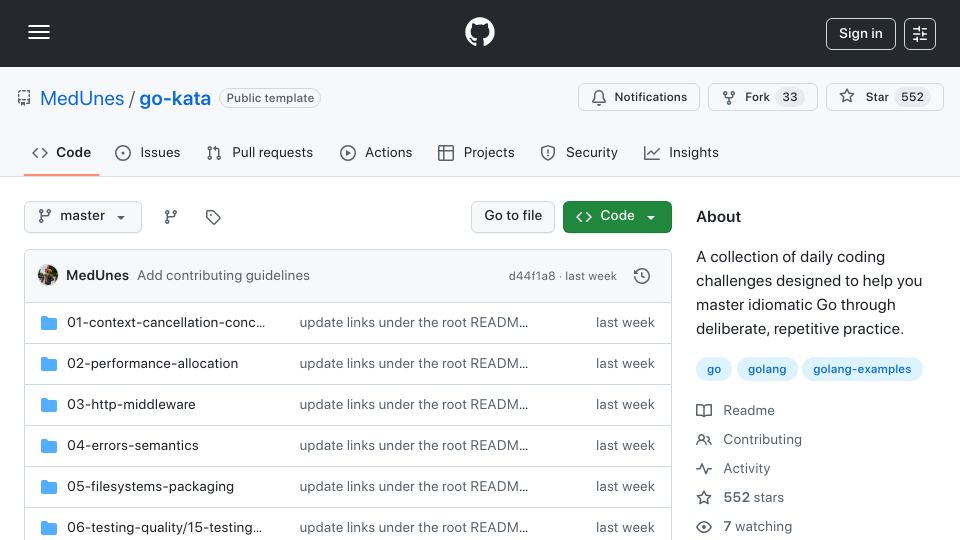Open folder 01-context-cancellation-conc...

[x=166, y=323]
